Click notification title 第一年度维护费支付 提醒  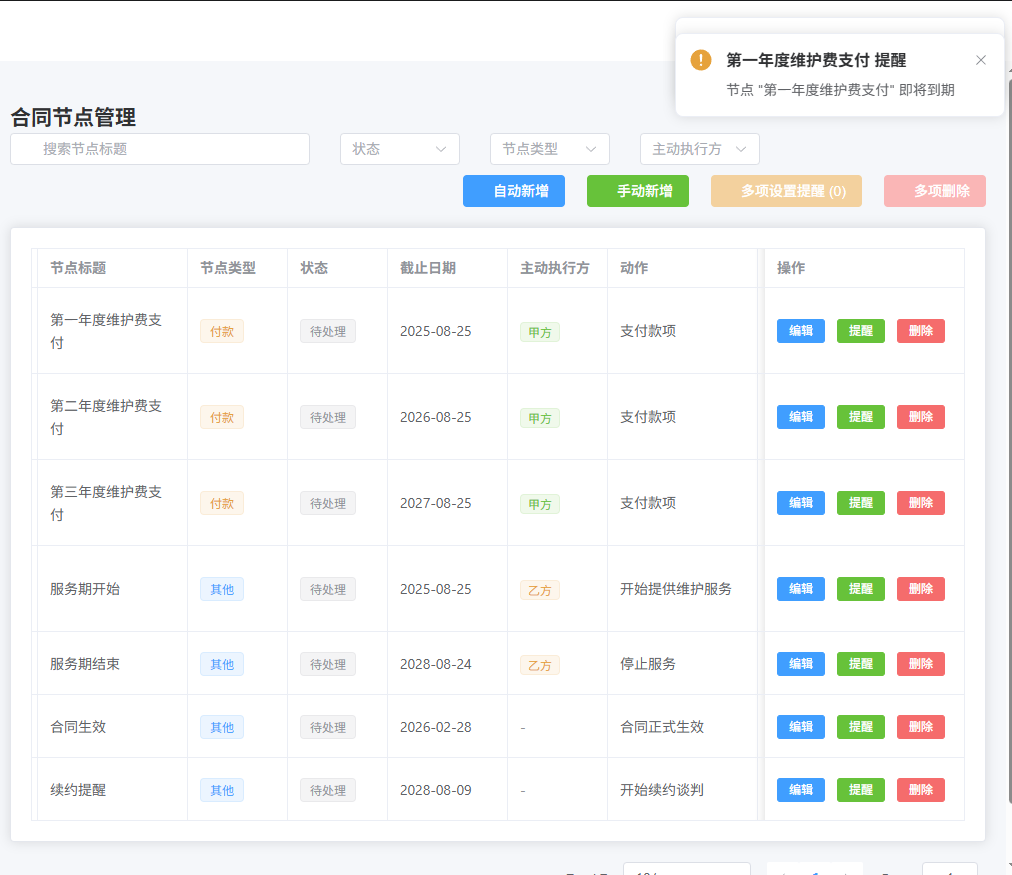816,60
